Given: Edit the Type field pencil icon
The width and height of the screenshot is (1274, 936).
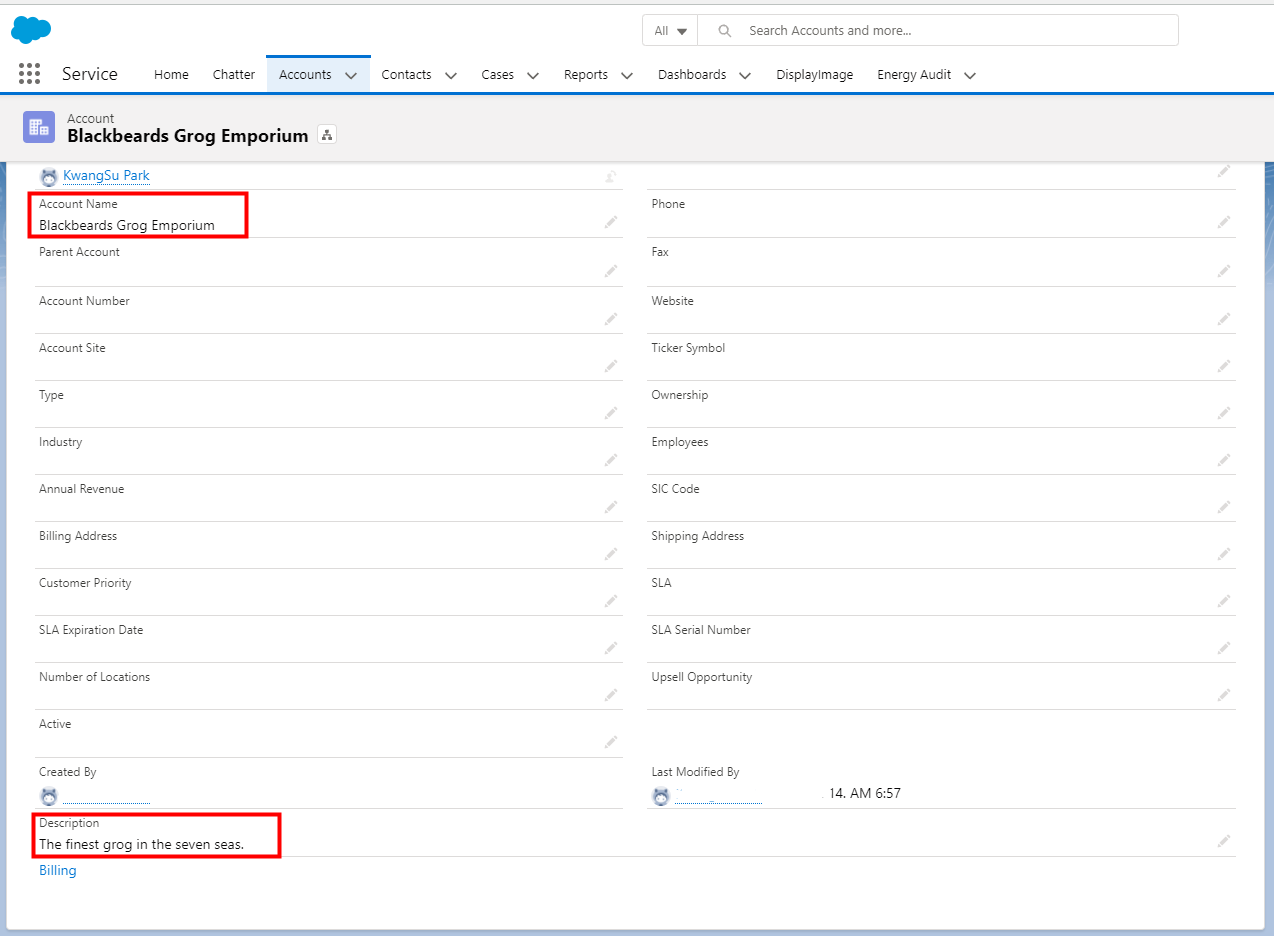Looking at the screenshot, I should [610, 413].
